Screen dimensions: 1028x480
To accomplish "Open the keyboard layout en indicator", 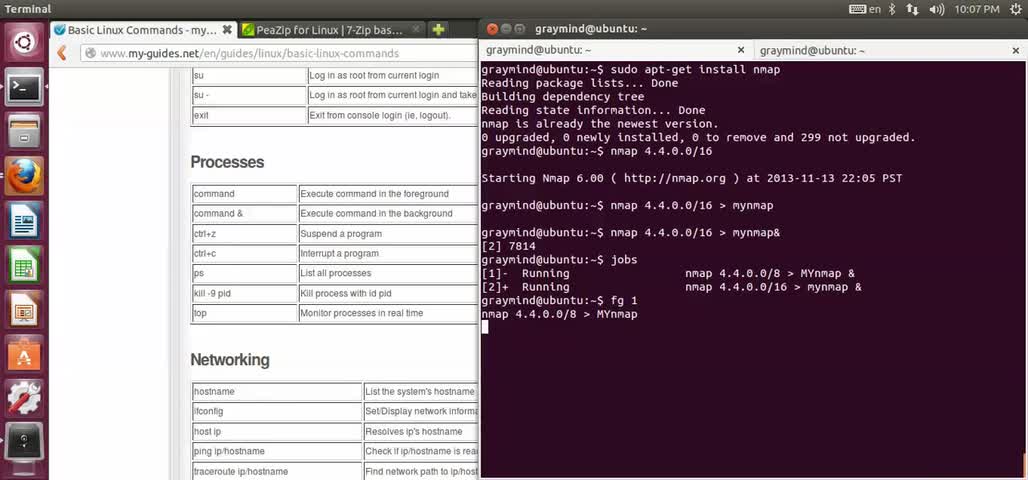I will coord(865,9).
